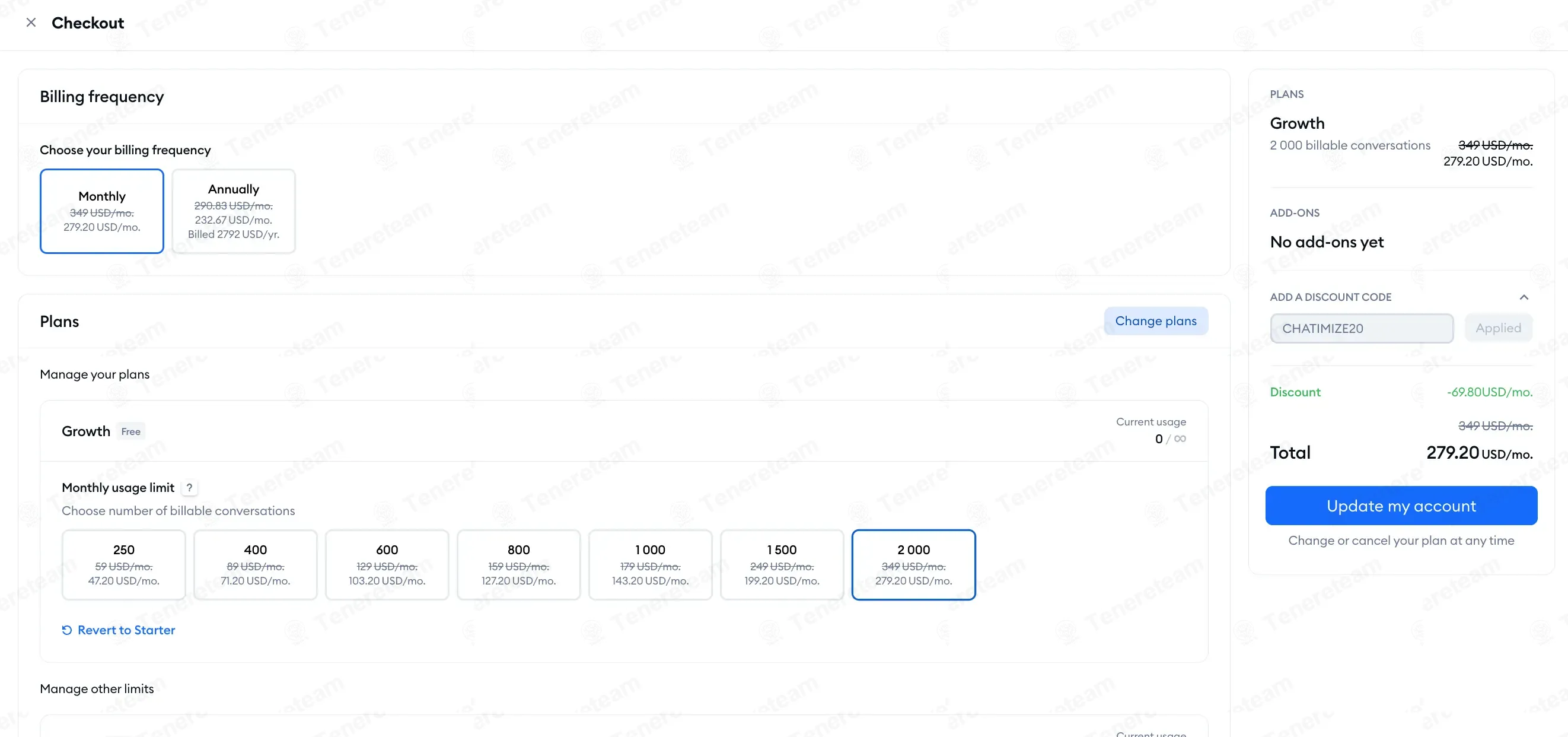1568x737 pixels.
Task: Choose 2 000 billable conversations option
Action: pos(913,565)
